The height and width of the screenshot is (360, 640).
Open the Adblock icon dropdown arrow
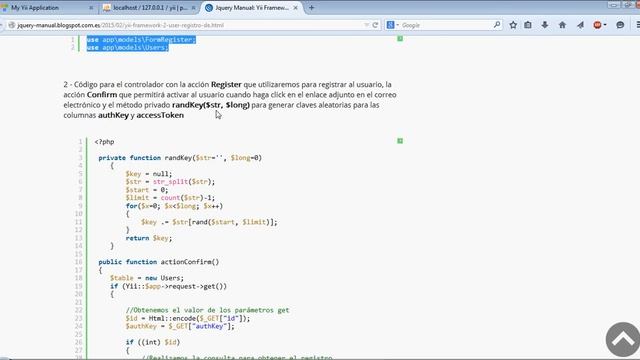tap(605, 25)
